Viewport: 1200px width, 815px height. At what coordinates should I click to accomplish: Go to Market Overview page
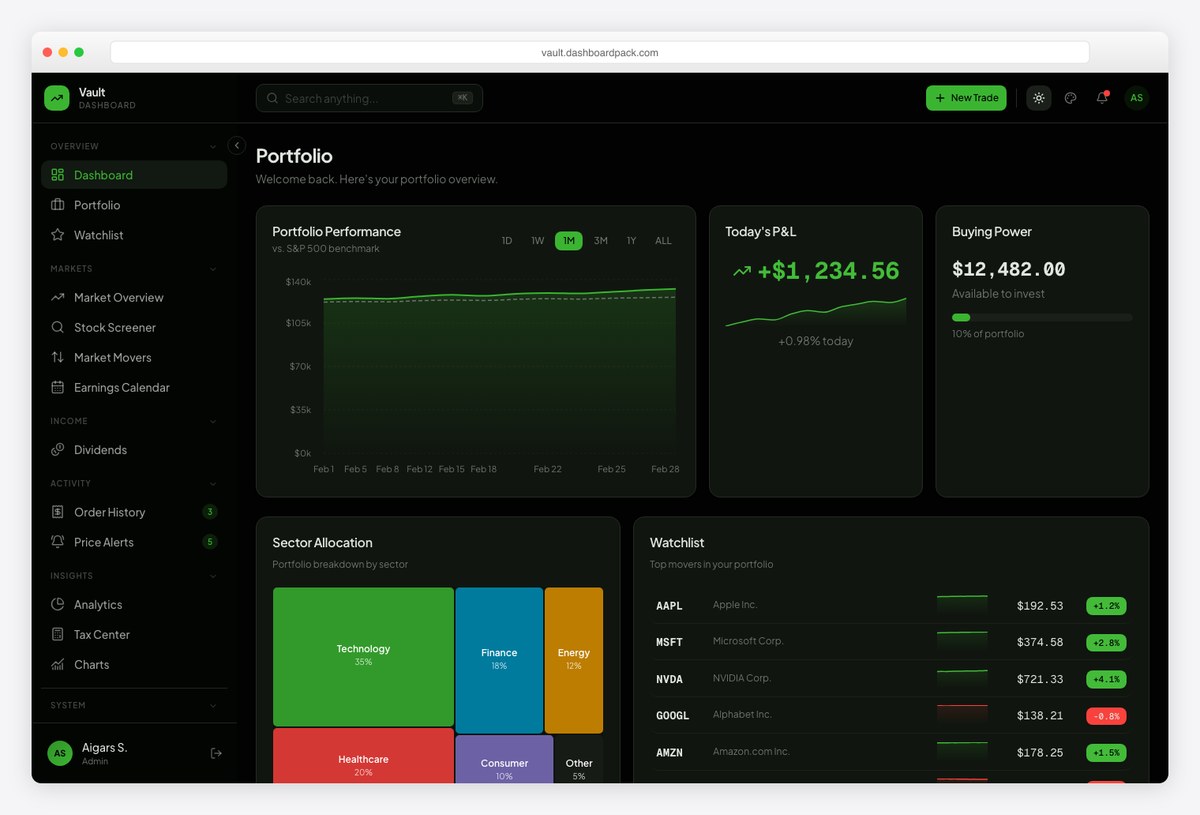134,297
